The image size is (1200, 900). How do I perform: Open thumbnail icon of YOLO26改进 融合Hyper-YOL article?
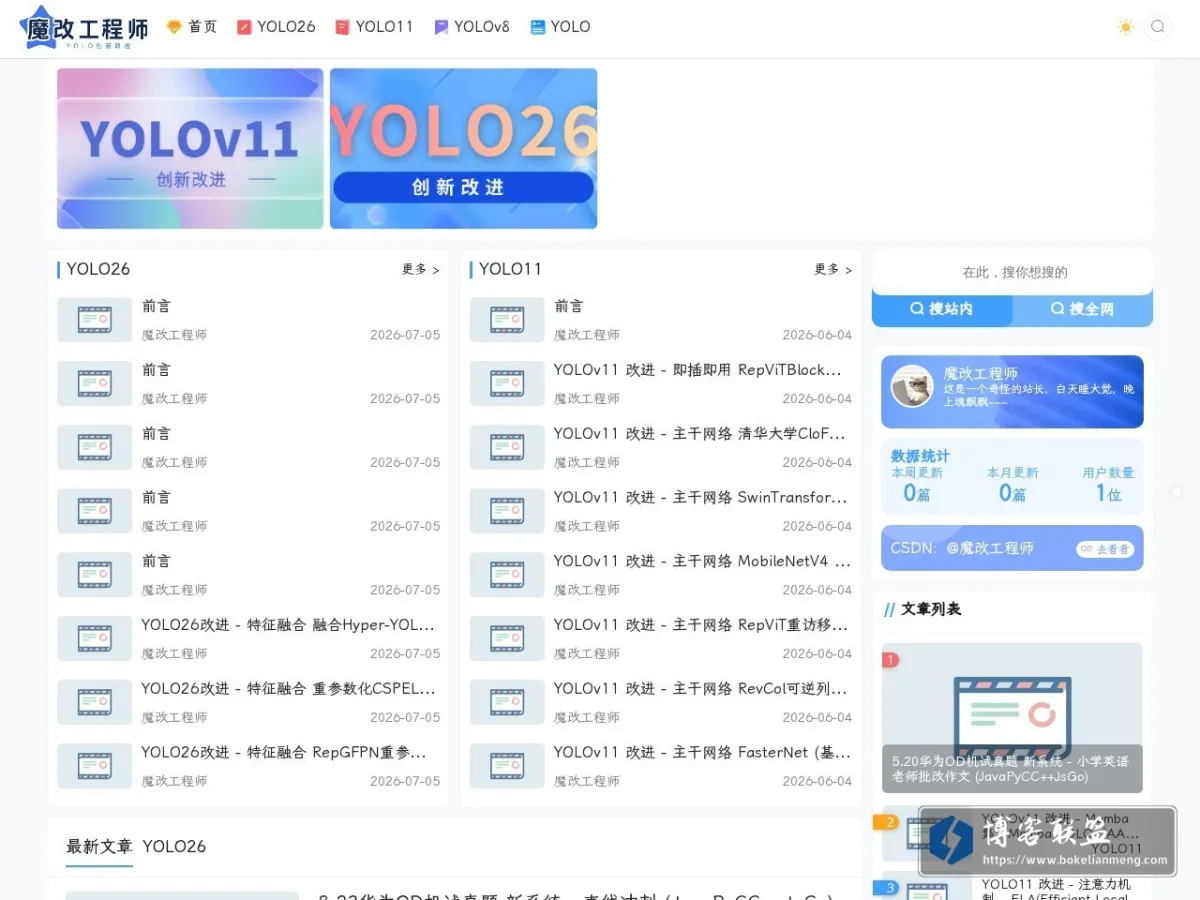[94, 638]
